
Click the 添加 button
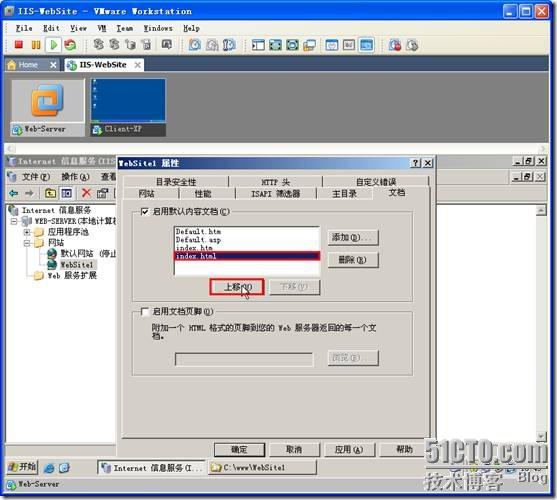click(353, 237)
